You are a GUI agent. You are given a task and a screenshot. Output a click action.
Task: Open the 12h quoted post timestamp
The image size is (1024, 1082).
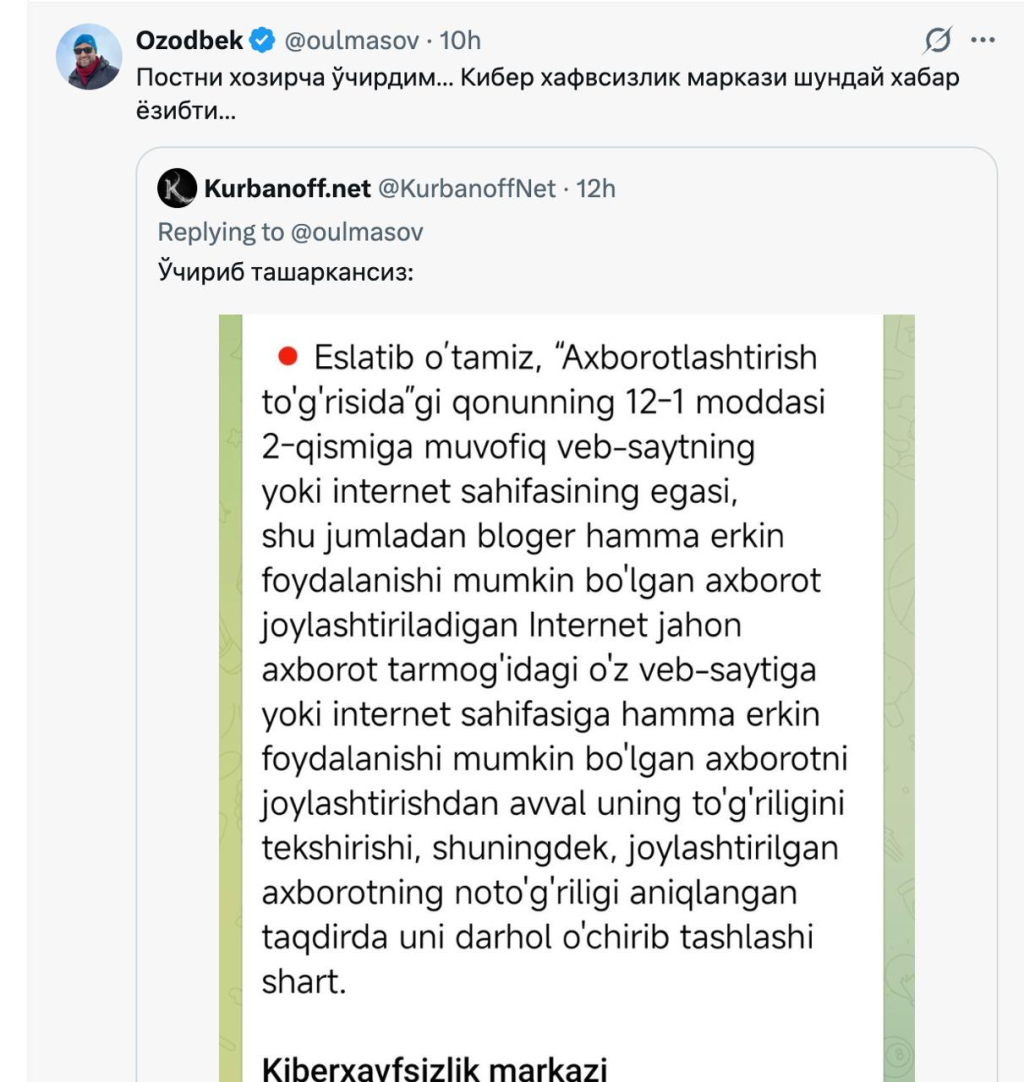(x=596, y=188)
